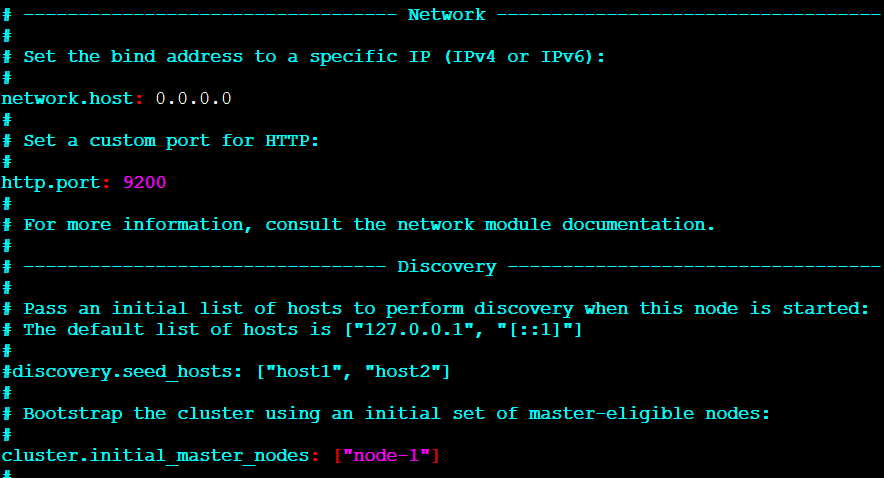This screenshot has height=478, width=884.
Task: Click the "Set the bind address" comment
Action: point(314,57)
